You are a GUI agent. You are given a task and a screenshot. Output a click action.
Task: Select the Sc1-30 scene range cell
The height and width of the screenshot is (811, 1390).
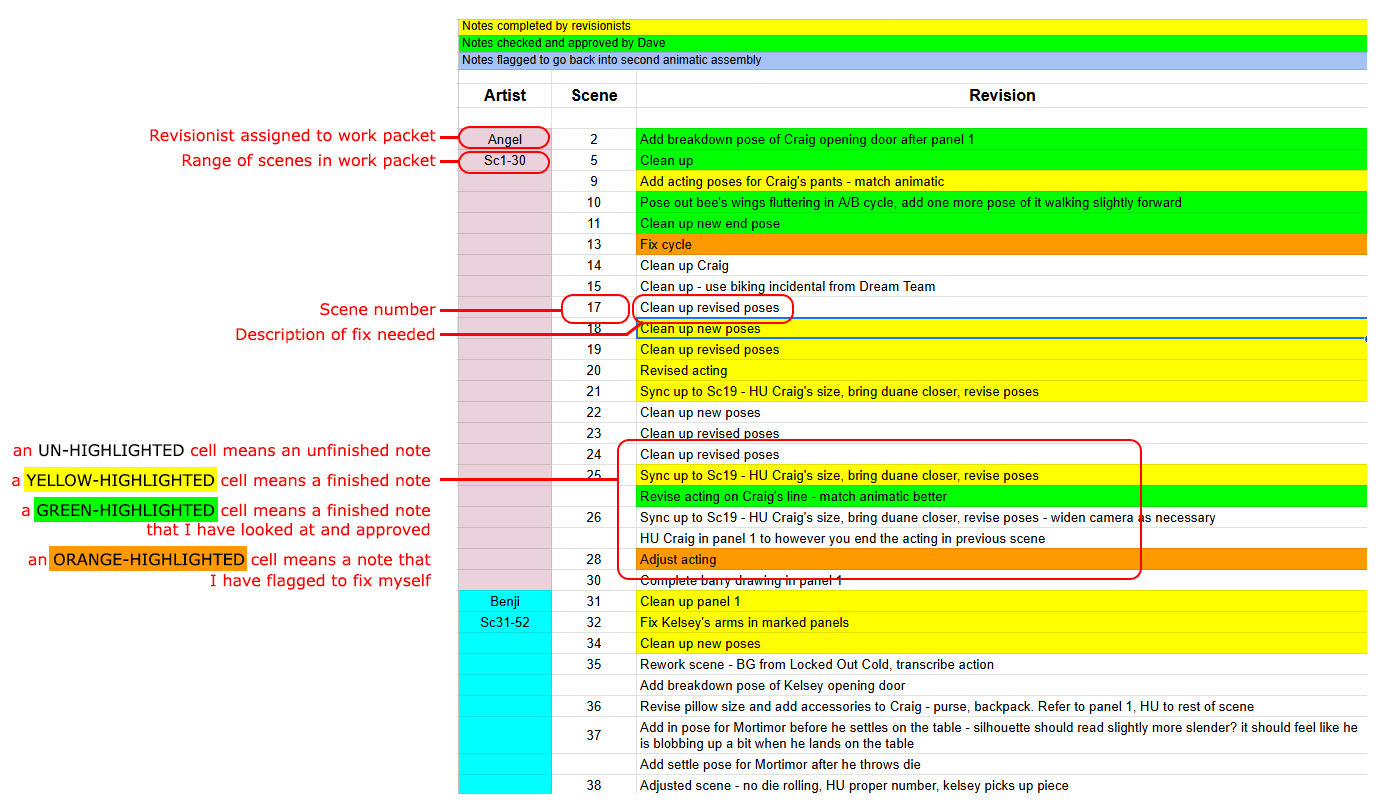505,160
